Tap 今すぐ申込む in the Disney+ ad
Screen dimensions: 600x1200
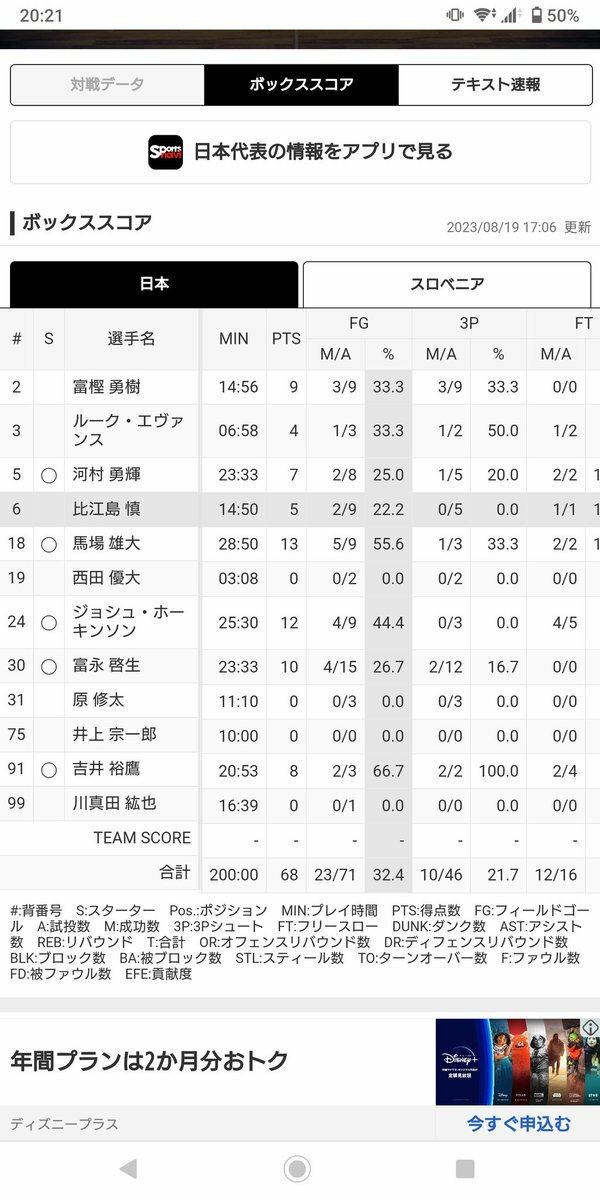tap(519, 1124)
